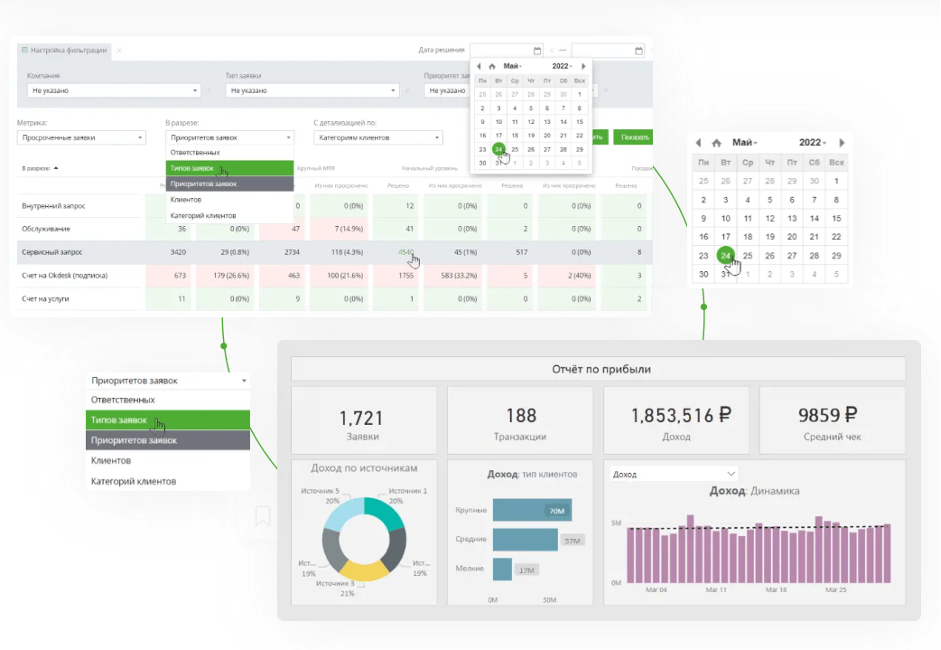This screenshot has height=650, width=941.
Task: Choose Категорий клиентов in the enlarged dropdown list
Action: tap(133, 481)
